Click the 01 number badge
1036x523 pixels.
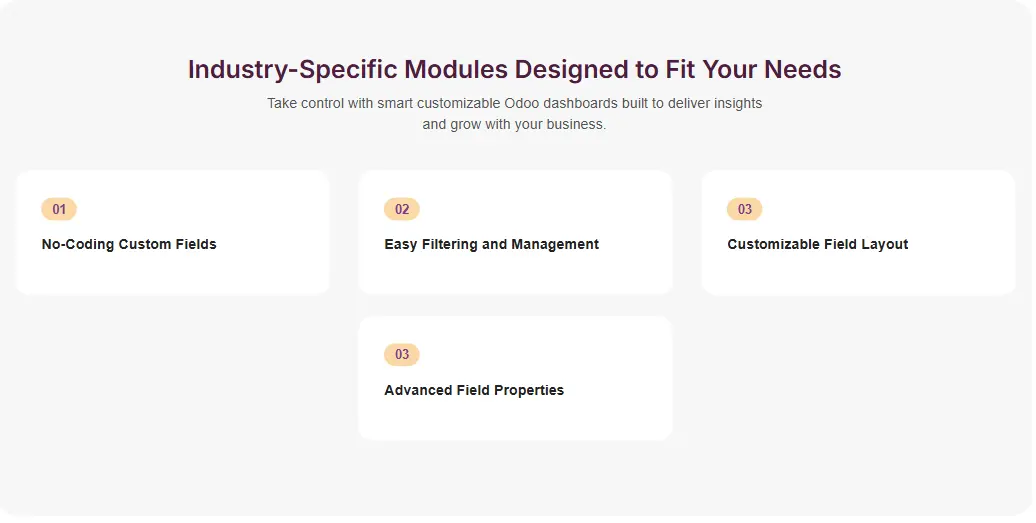(x=59, y=209)
